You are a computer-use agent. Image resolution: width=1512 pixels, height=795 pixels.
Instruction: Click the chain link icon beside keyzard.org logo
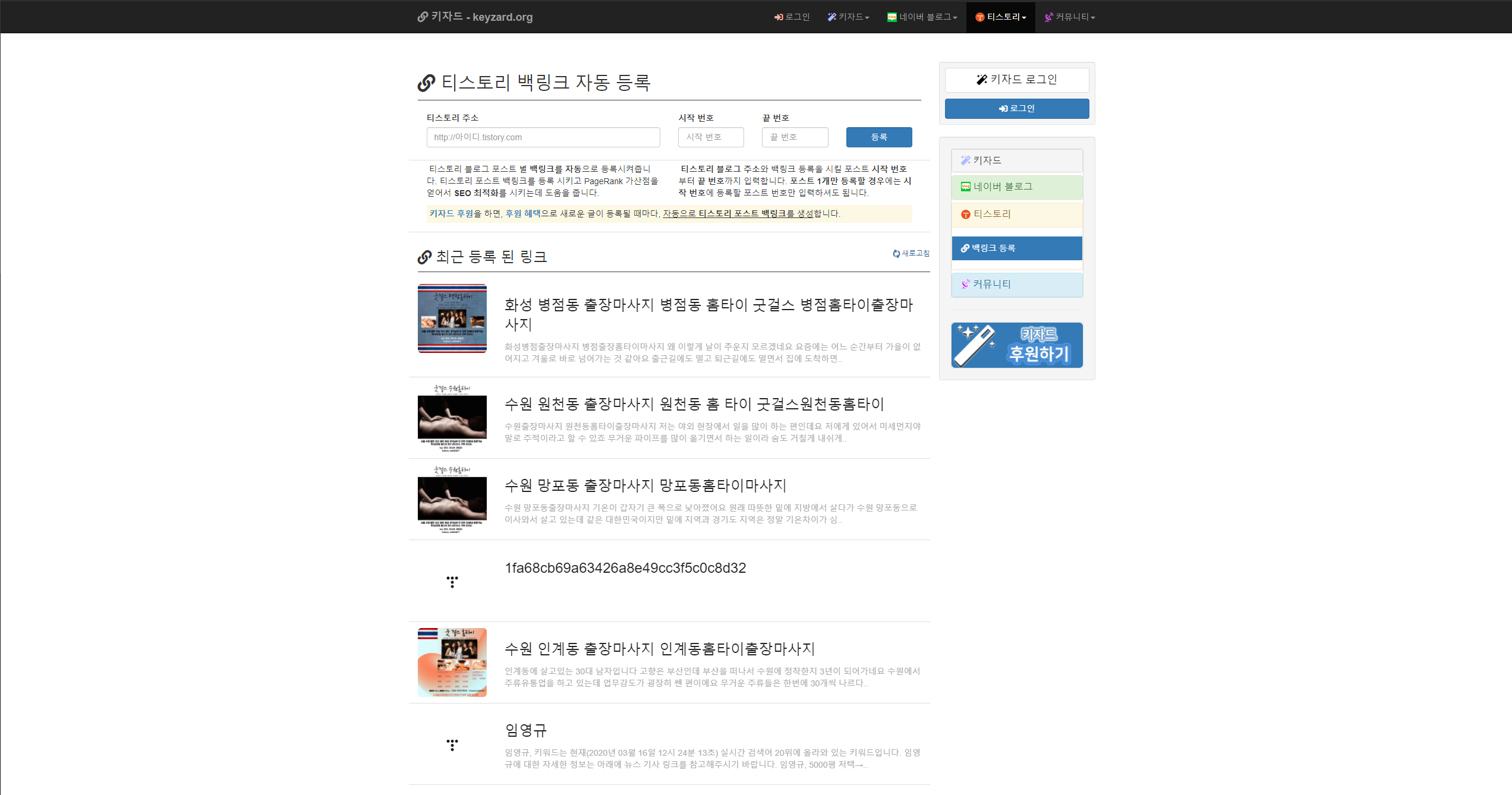(x=423, y=17)
